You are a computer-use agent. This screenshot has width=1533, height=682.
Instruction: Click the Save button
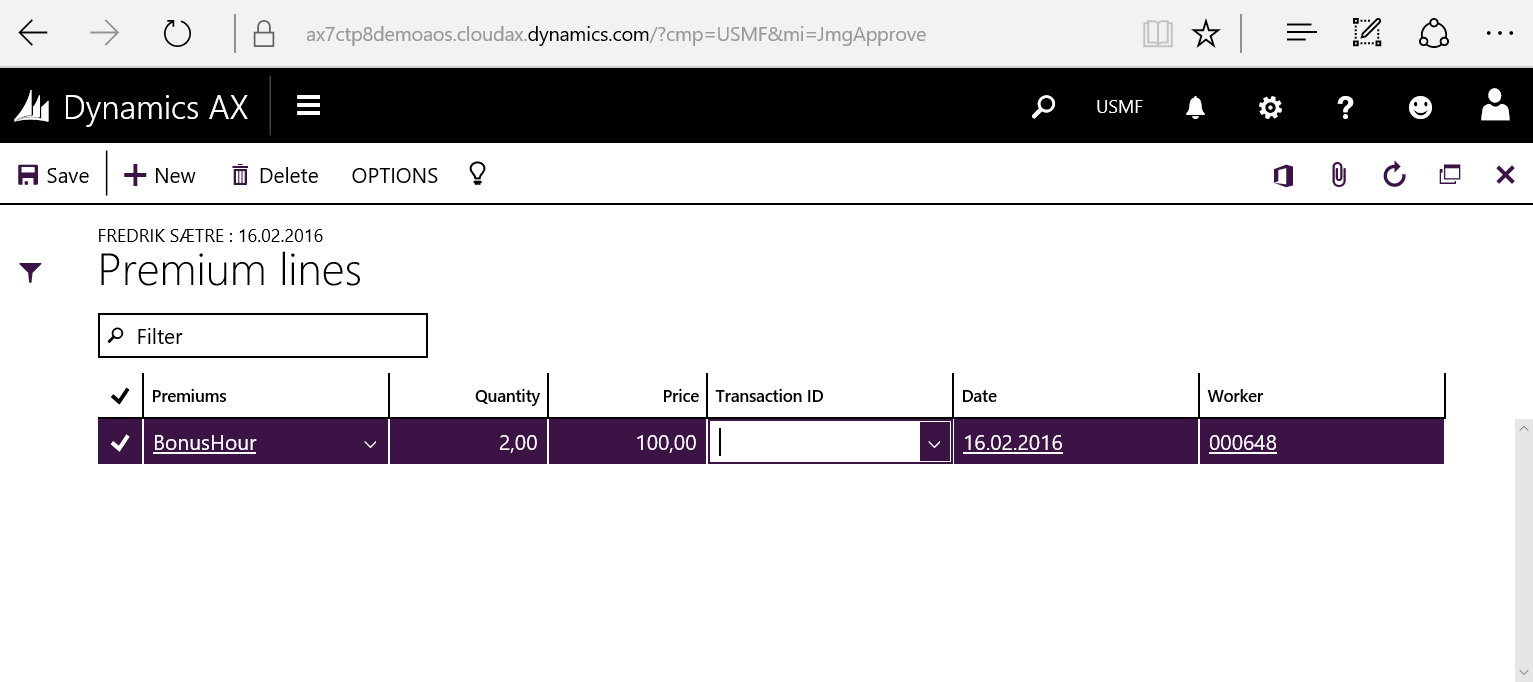tap(54, 176)
